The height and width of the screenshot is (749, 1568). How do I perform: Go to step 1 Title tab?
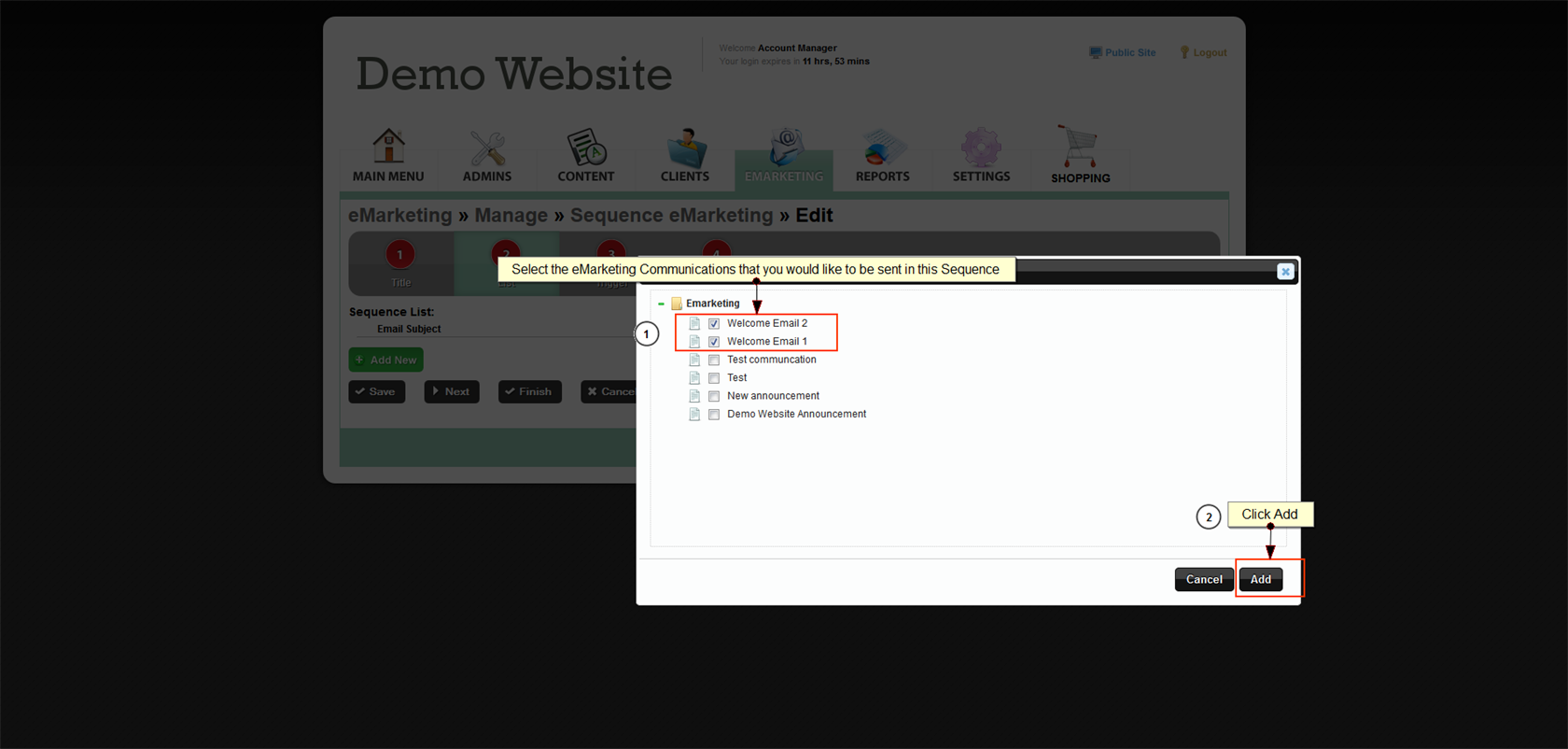(x=400, y=262)
